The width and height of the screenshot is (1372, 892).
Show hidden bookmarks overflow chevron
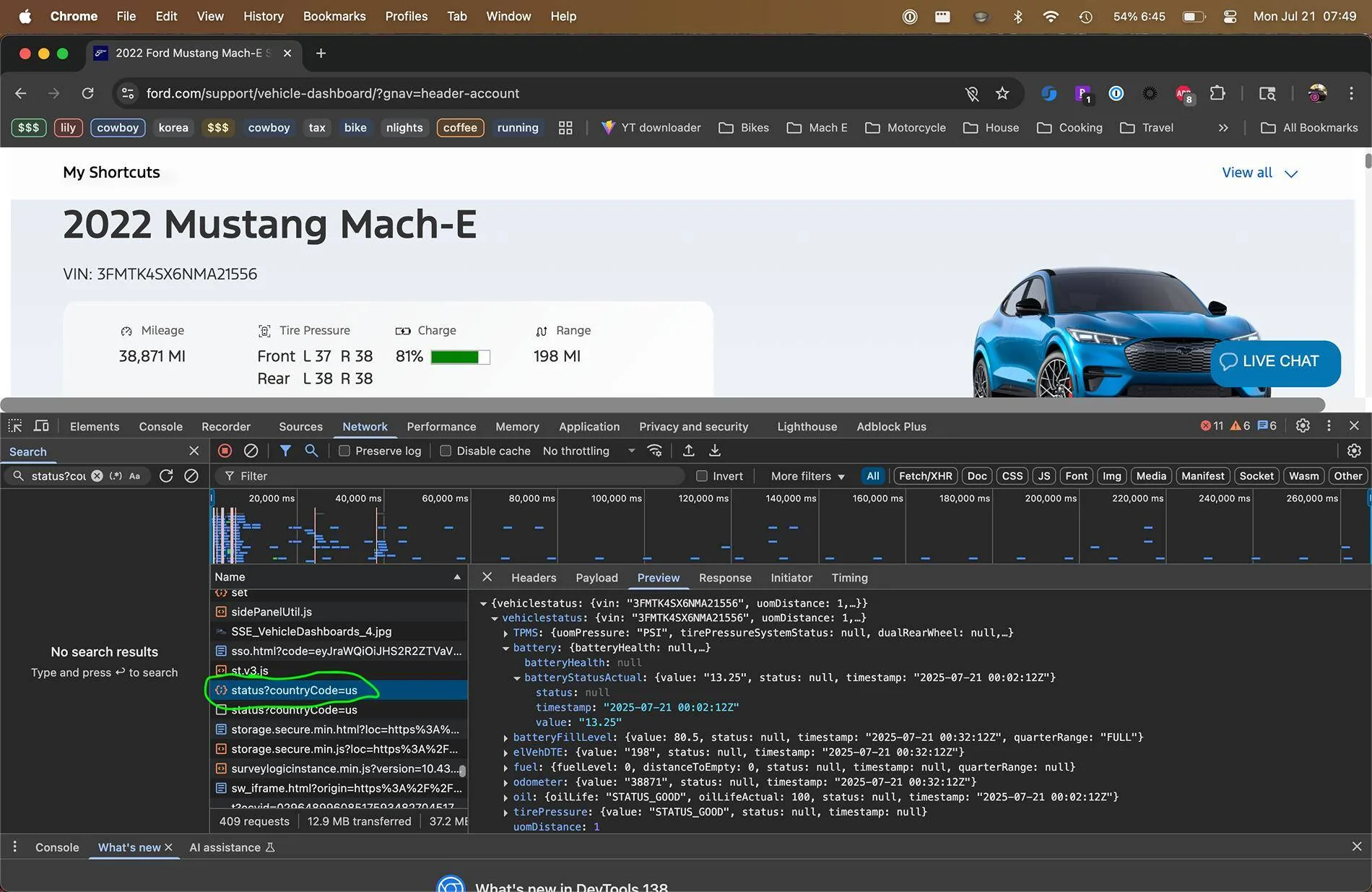[1223, 128]
